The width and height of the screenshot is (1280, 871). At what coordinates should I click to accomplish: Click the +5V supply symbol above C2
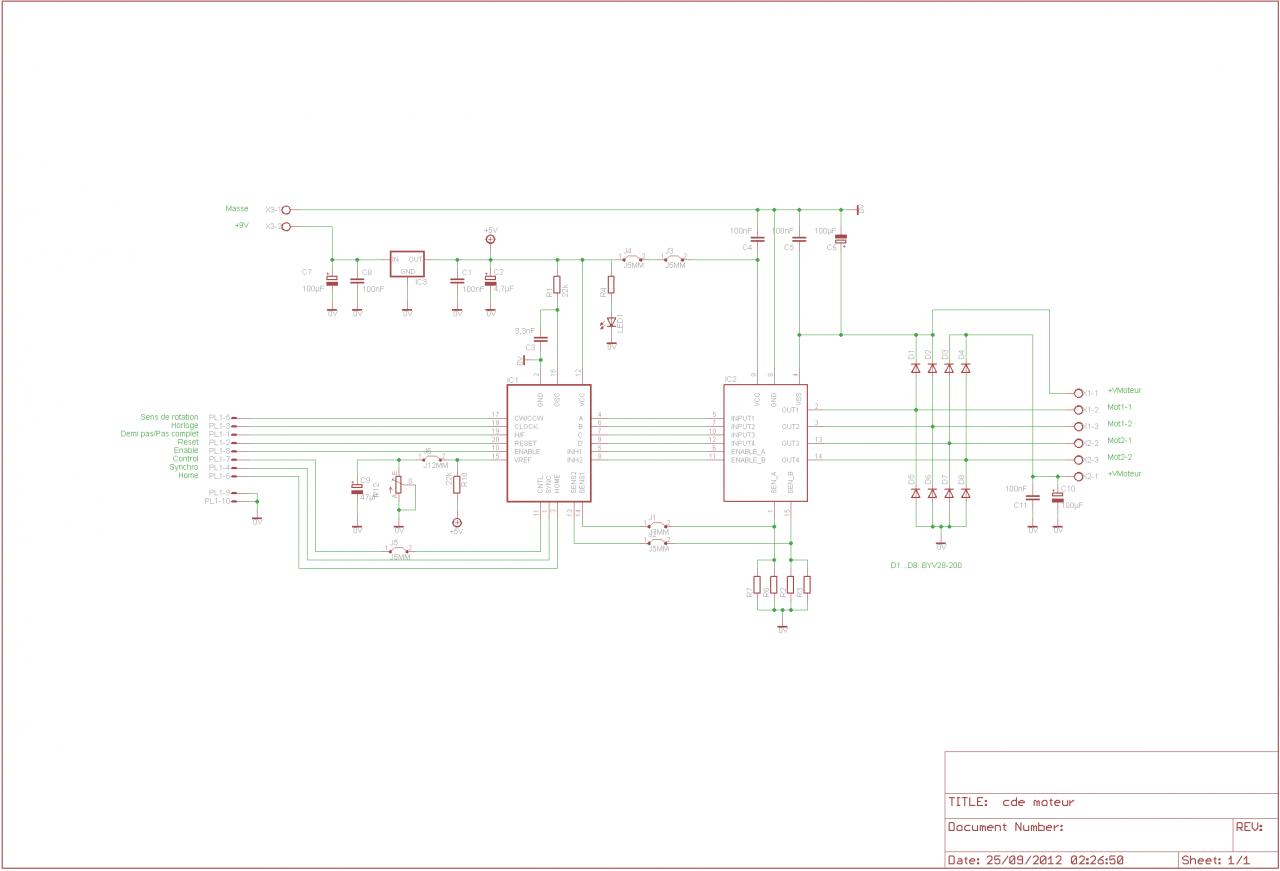point(490,239)
